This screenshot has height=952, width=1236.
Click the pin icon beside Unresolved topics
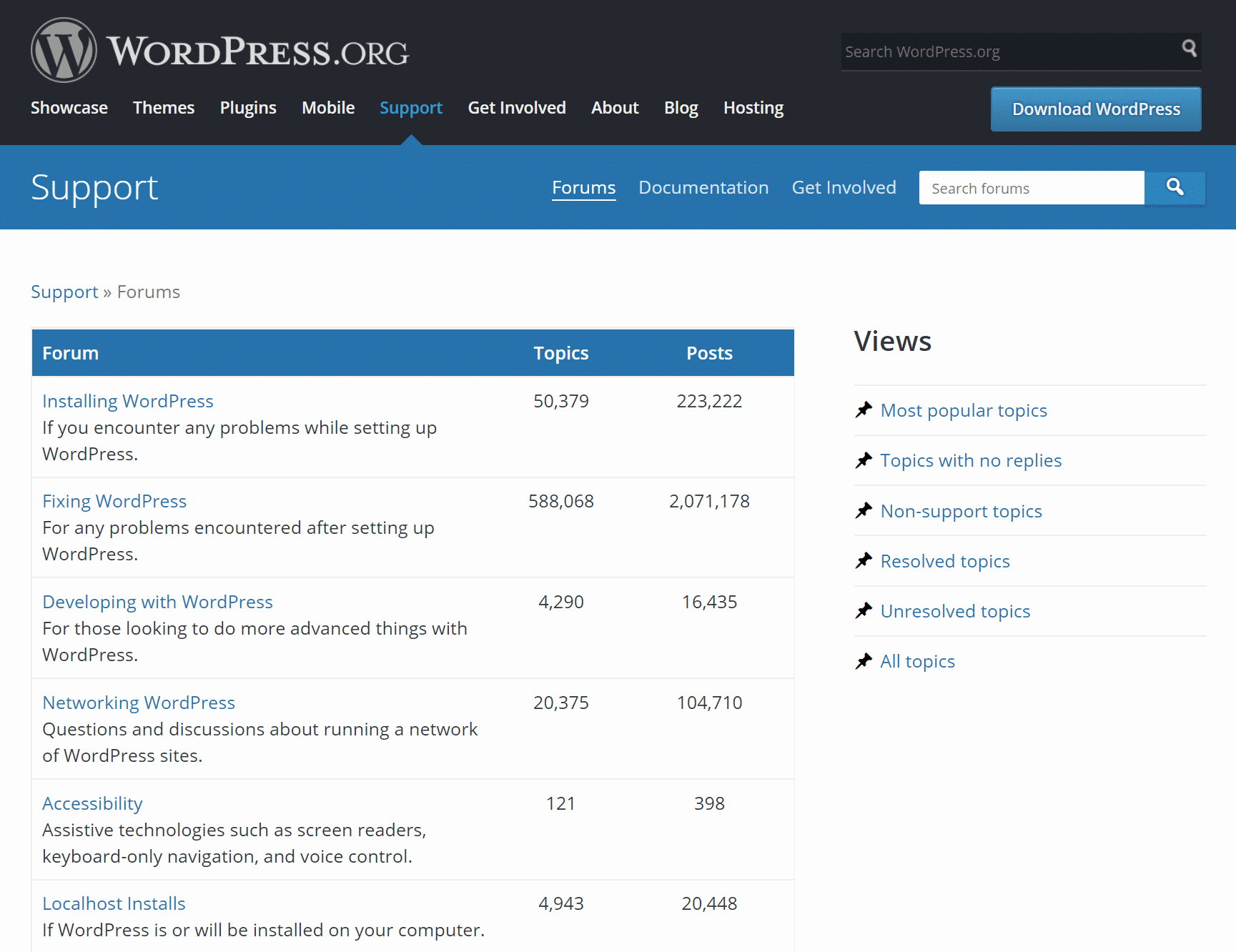pyautogui.click(x=864, y=610)
